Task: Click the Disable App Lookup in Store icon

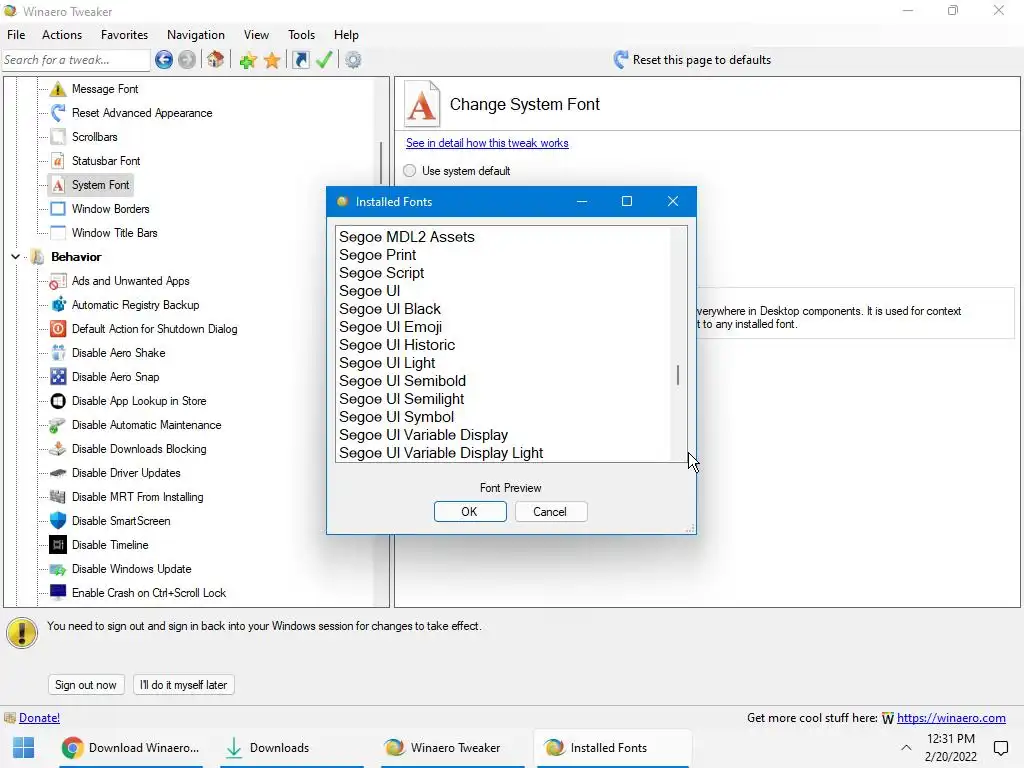Action: coord(58,401)
